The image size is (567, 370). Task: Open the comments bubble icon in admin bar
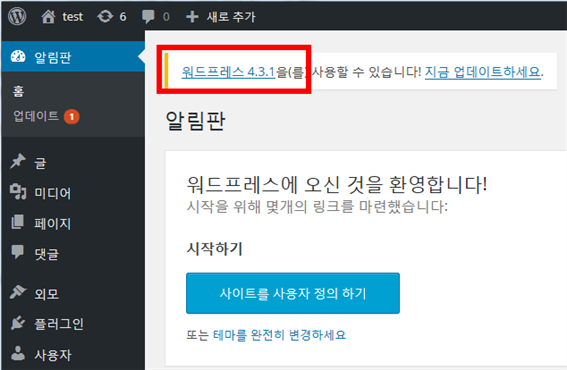tap(148, 17)
